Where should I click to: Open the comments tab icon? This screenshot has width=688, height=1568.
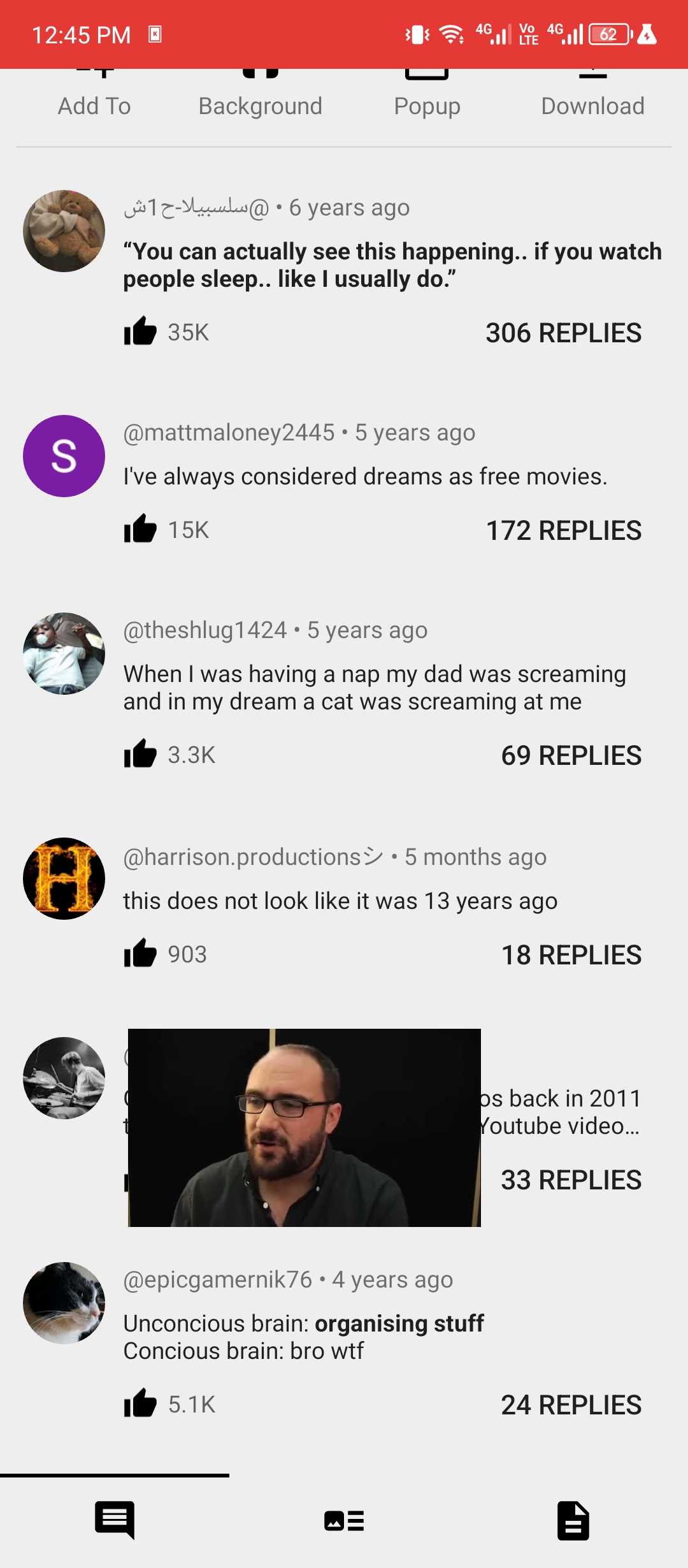115,1520
